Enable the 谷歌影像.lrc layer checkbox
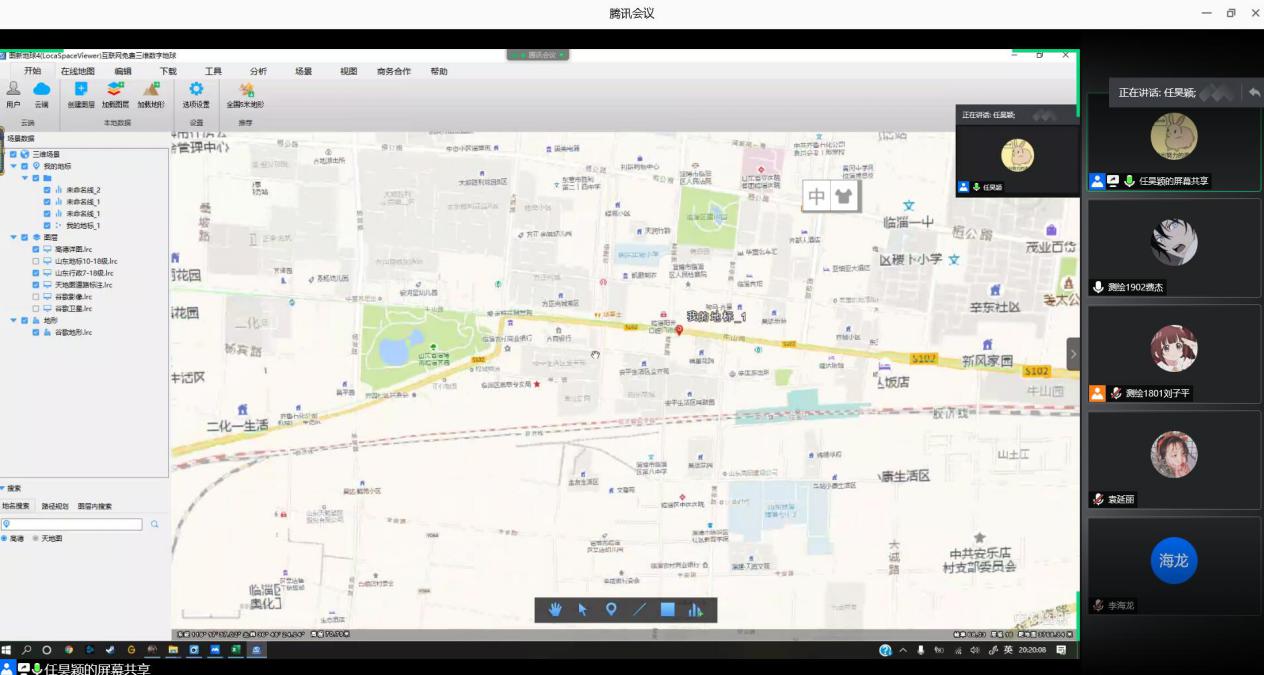This screenshot has width=1264, height=675. point(36,297)
